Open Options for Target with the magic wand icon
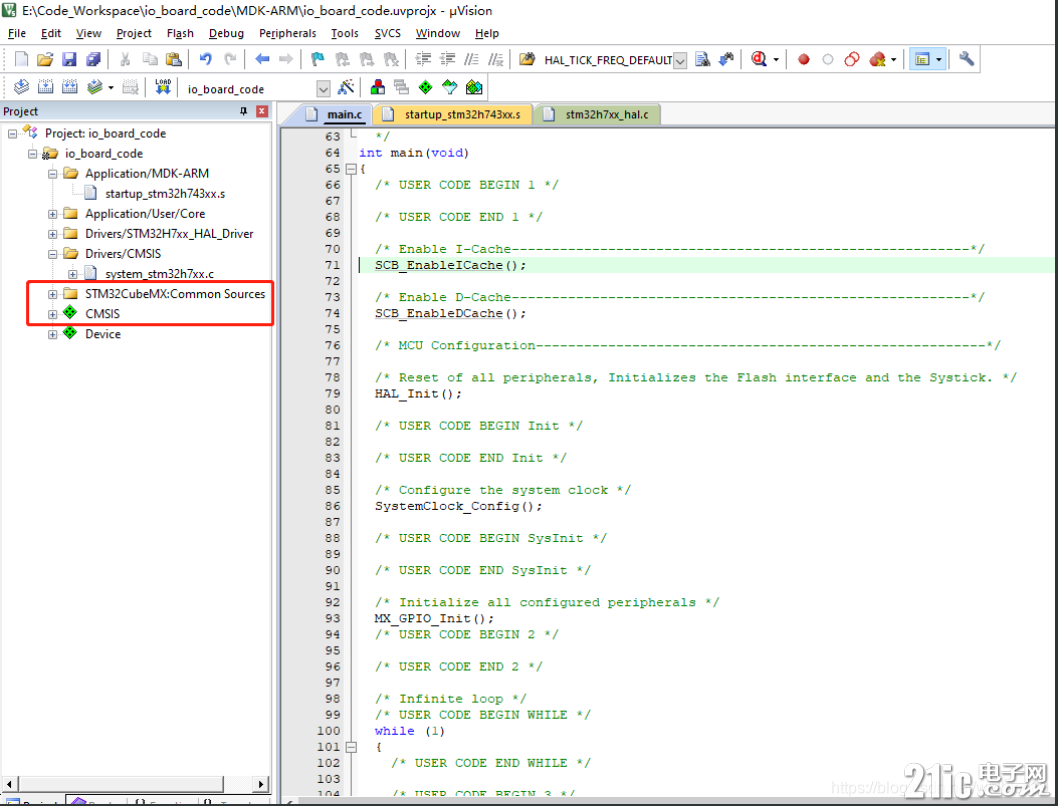The height and width of the screenshot is (806, 1058). (x=345, y=87)
